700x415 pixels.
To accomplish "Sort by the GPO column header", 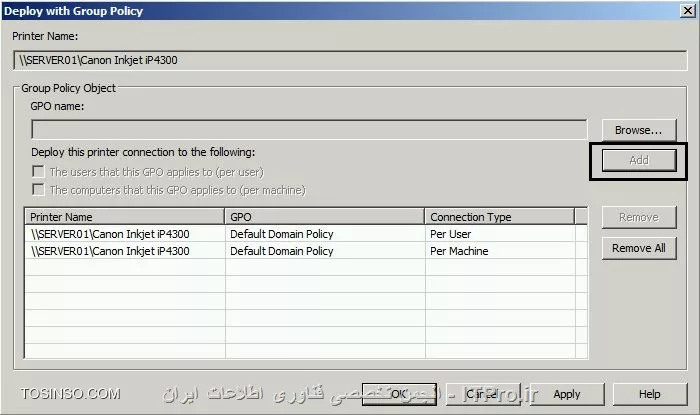I will [x=325, y=217].
